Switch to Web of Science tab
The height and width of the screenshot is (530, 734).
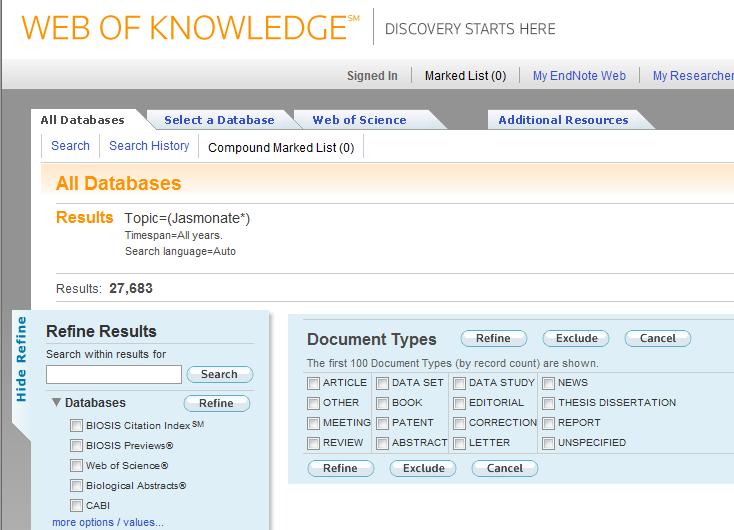point(359,120)
